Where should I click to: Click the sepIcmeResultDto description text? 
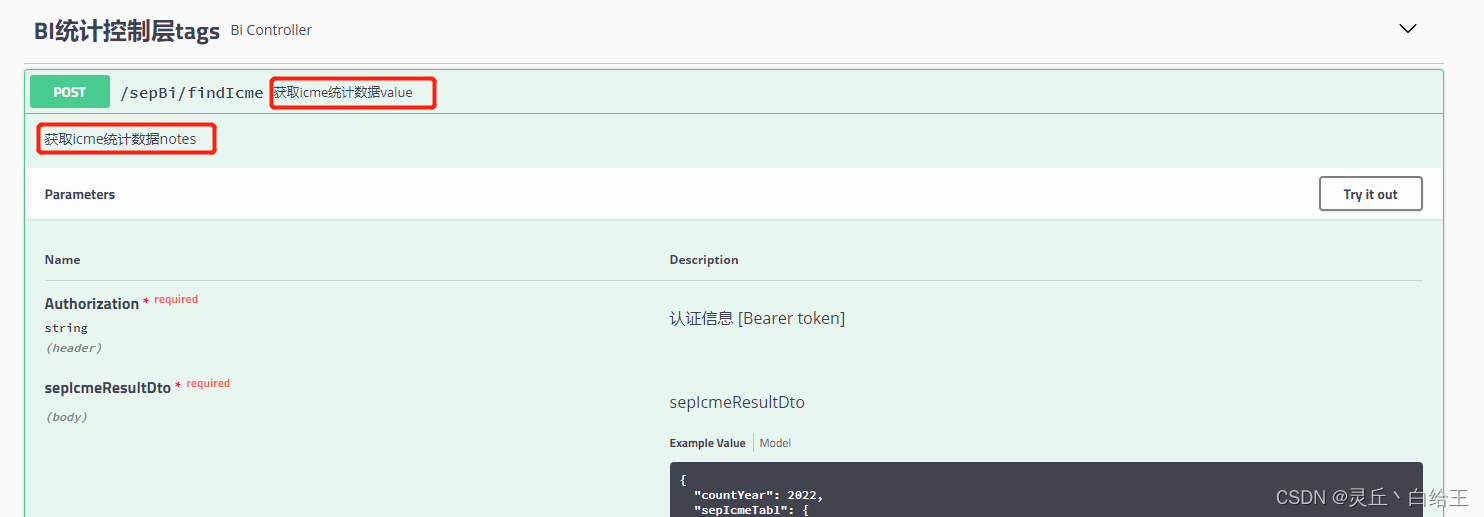pos(737,402)
